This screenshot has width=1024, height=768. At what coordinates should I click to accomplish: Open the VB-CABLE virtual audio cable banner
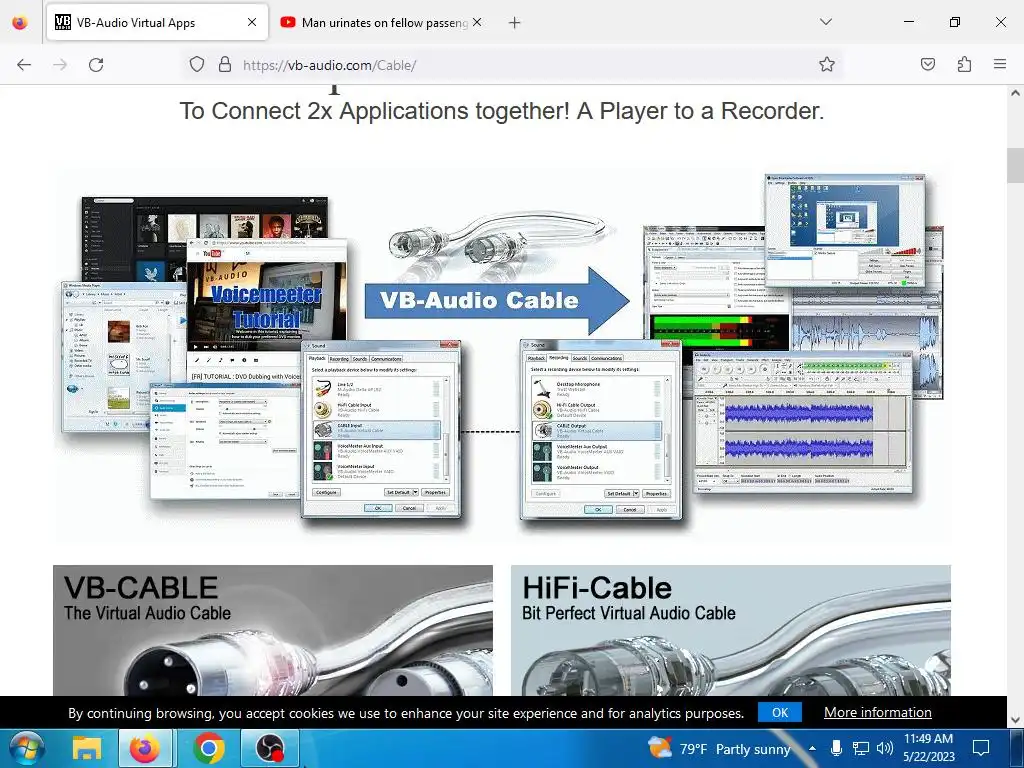point(273,630)
